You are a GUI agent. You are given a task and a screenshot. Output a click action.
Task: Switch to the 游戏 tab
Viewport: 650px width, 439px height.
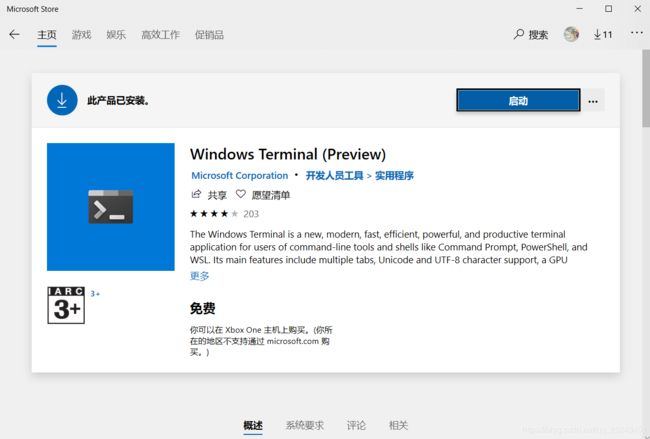(81, 35)
